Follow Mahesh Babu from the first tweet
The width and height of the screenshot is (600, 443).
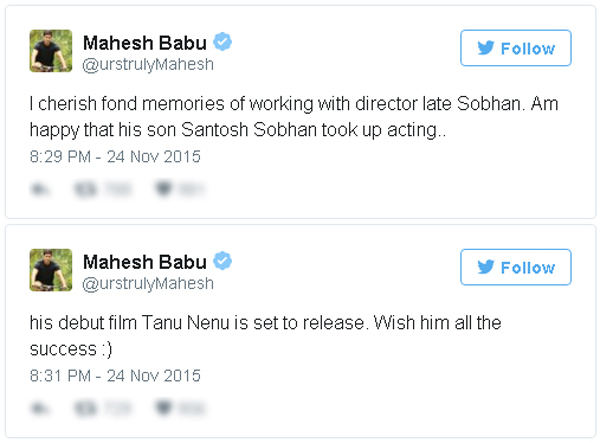click(515, 48)
